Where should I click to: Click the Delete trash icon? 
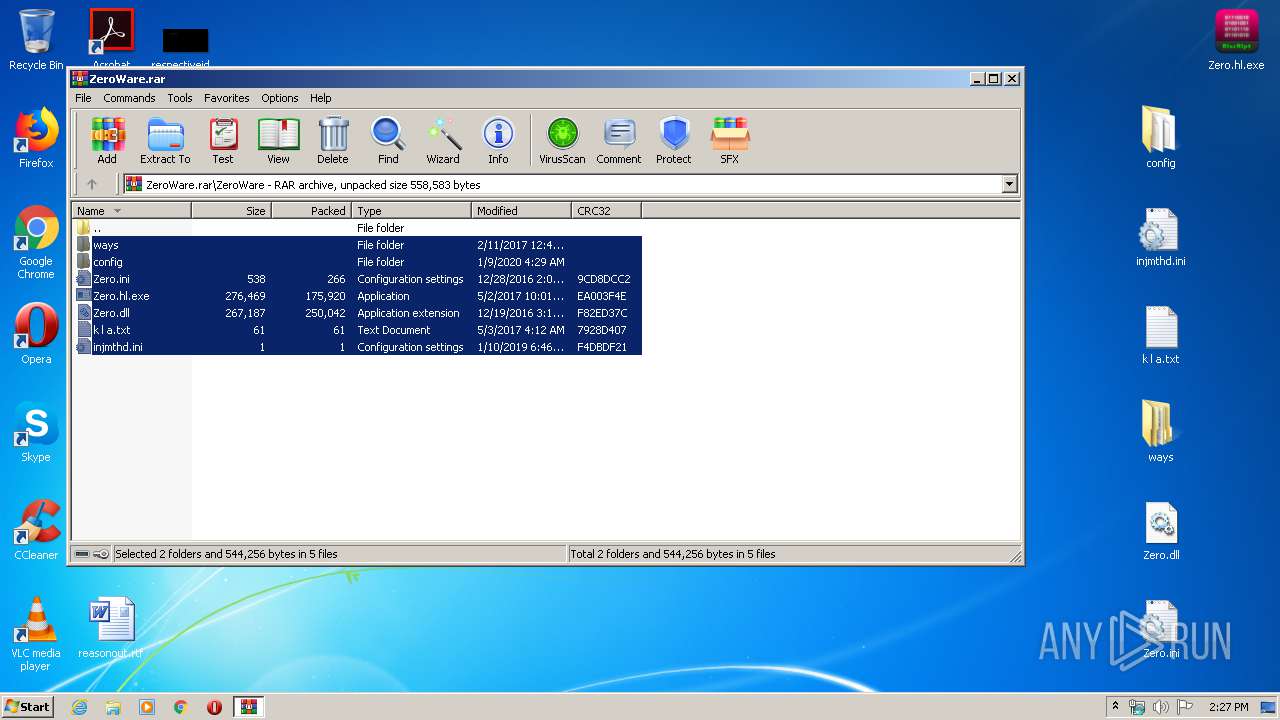333,140
